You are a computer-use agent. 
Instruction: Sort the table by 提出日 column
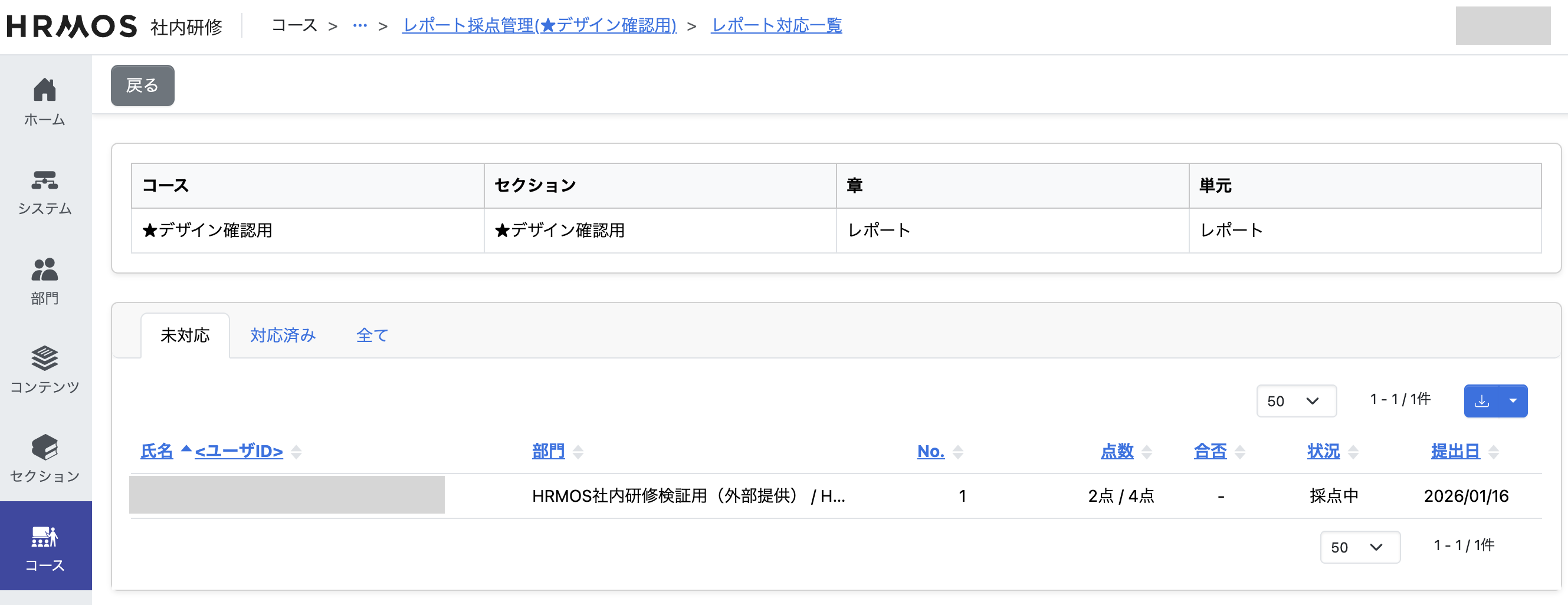(x=1455, y=451)
